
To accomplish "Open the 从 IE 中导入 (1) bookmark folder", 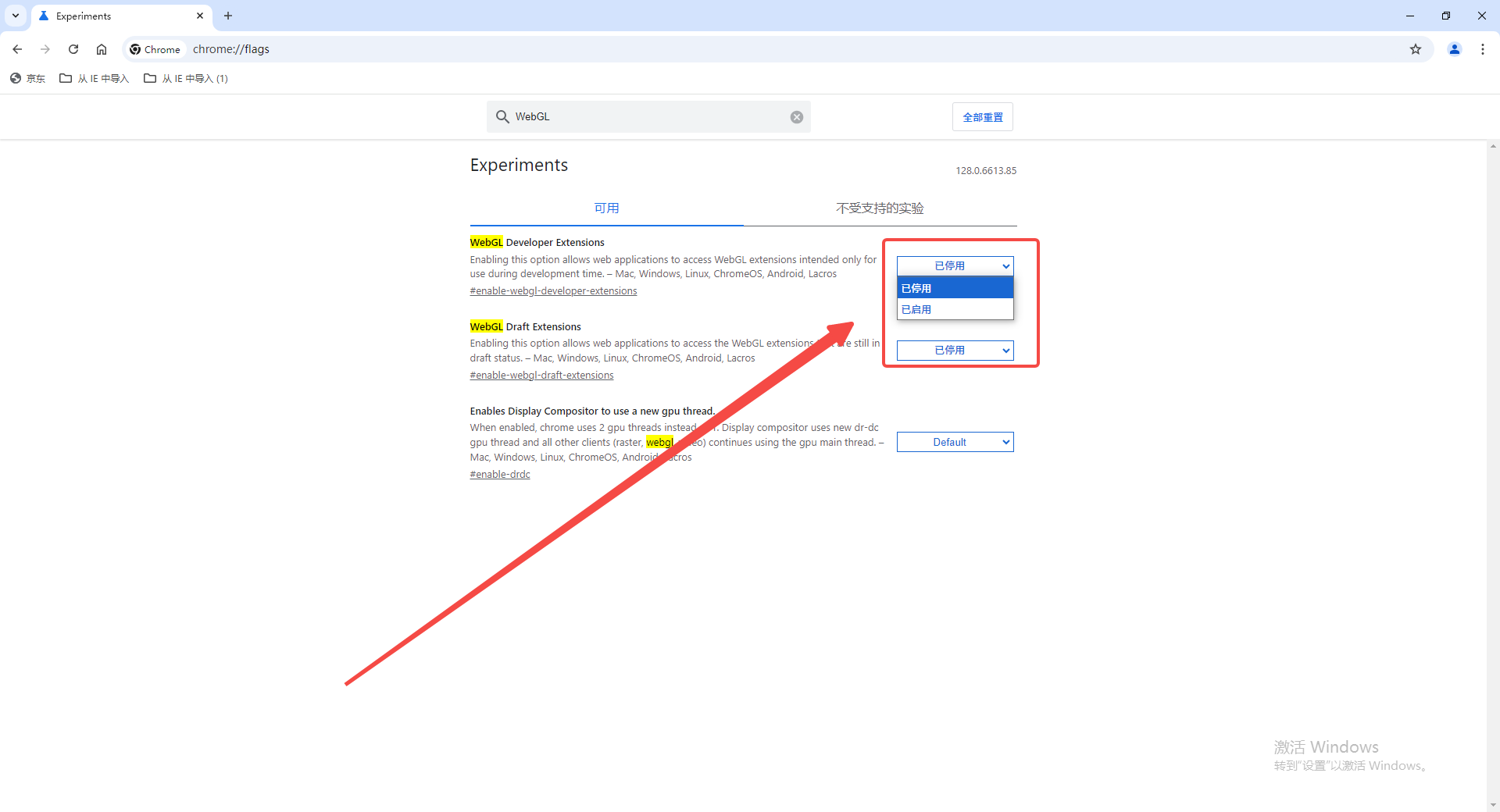I will coord(186,78).
